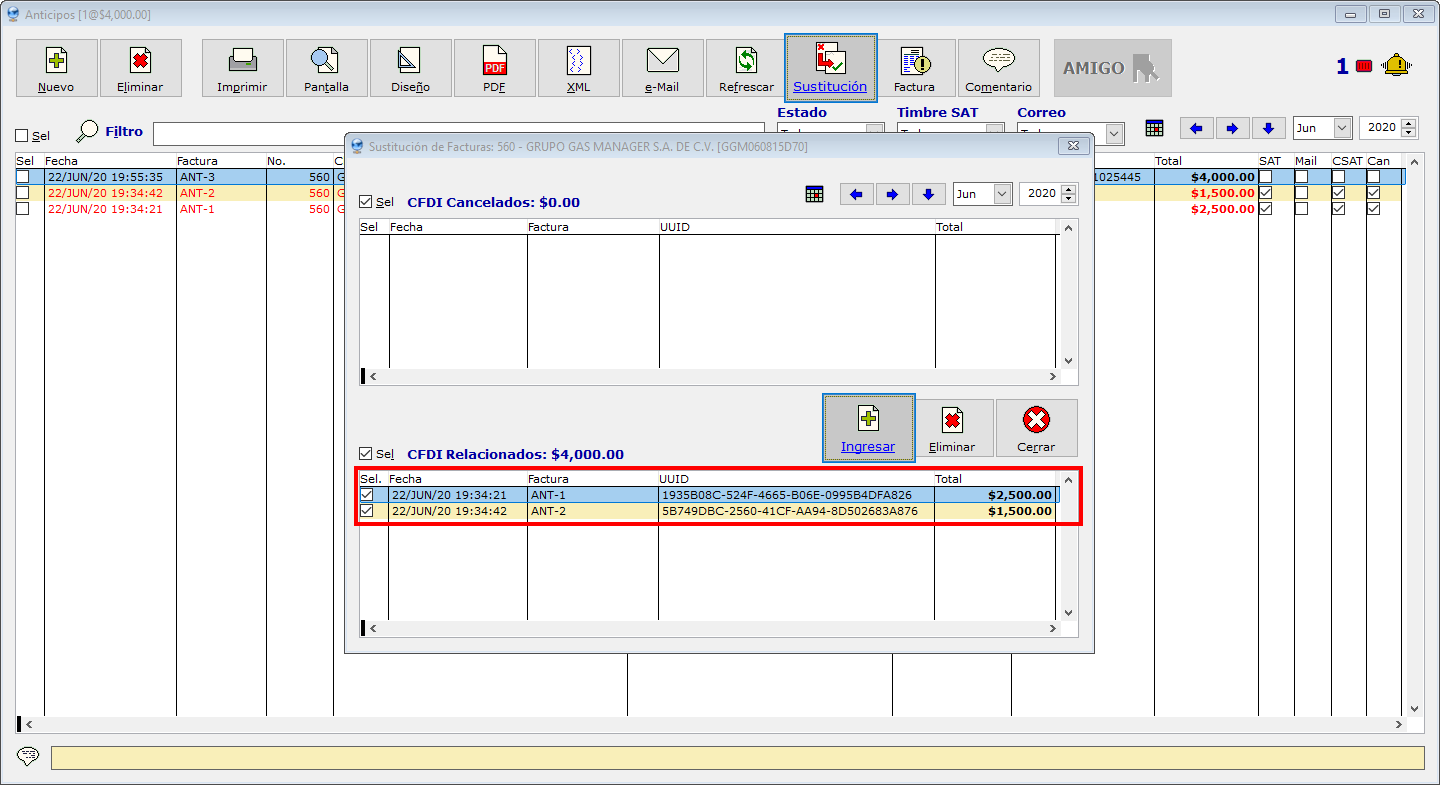The height and width of the screenshot is (785, 1440).
Task: Uncheck the ANT-1 row checkbox in CFDI Relacionados
Action: pos(367,495)
